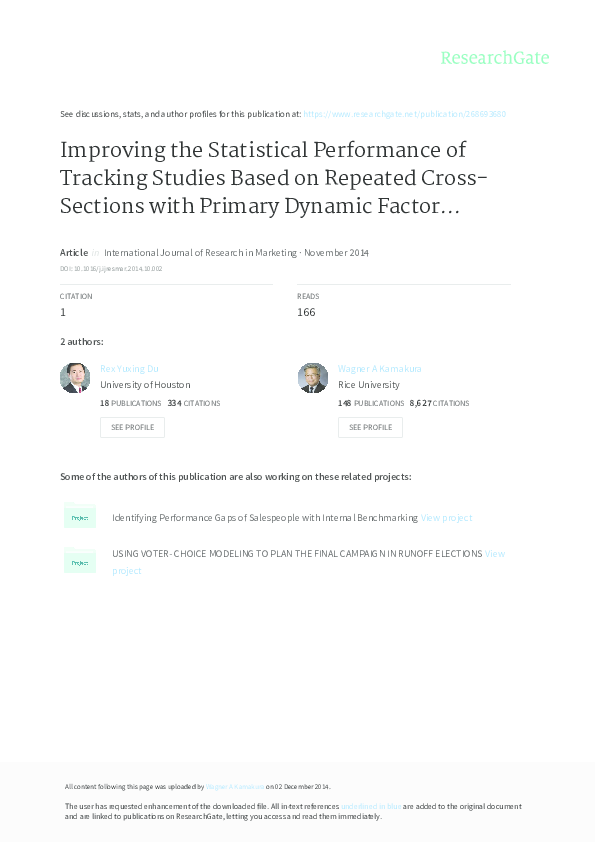Click View project for the Benchmarking project
Screen dimensions: 595x842
(x=446, y=517)
